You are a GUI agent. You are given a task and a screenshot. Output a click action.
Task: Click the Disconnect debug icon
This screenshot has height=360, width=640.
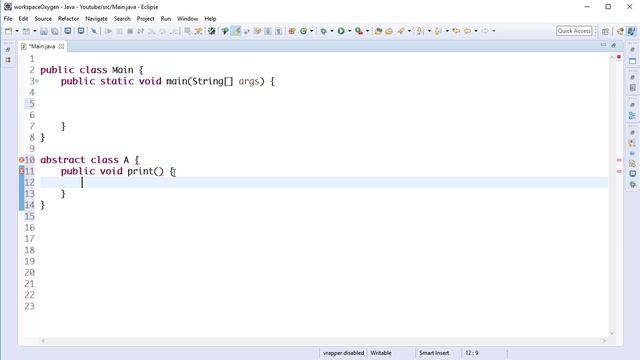[140, 31]
